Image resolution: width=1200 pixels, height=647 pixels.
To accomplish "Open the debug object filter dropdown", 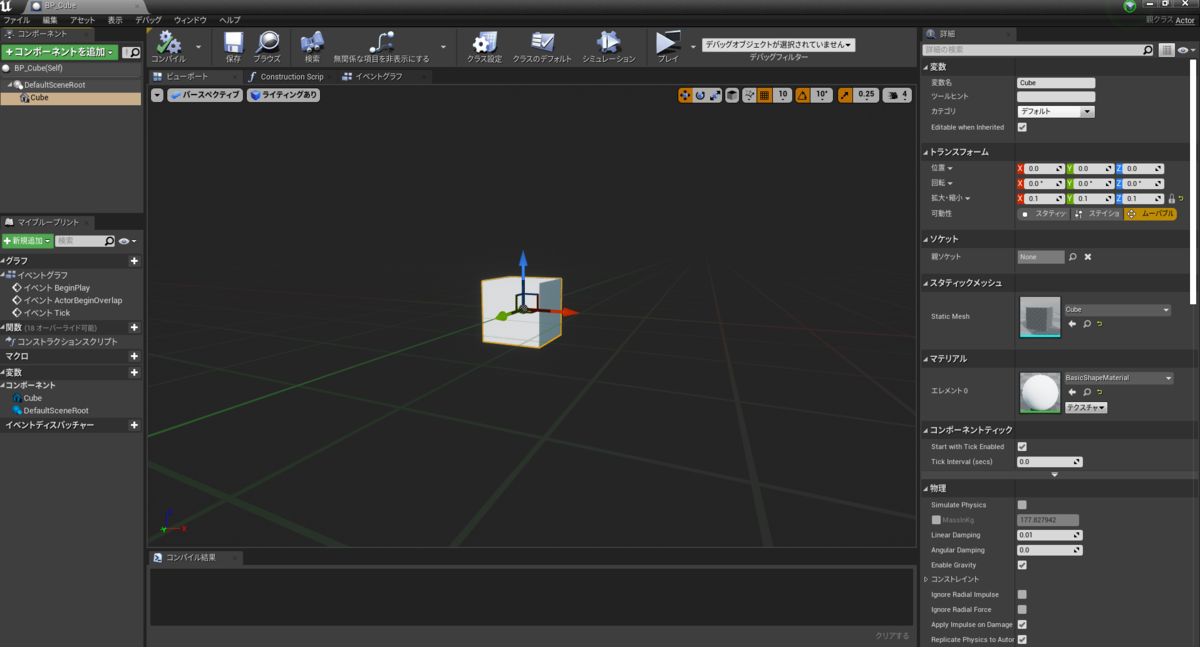I will point(778,45).
